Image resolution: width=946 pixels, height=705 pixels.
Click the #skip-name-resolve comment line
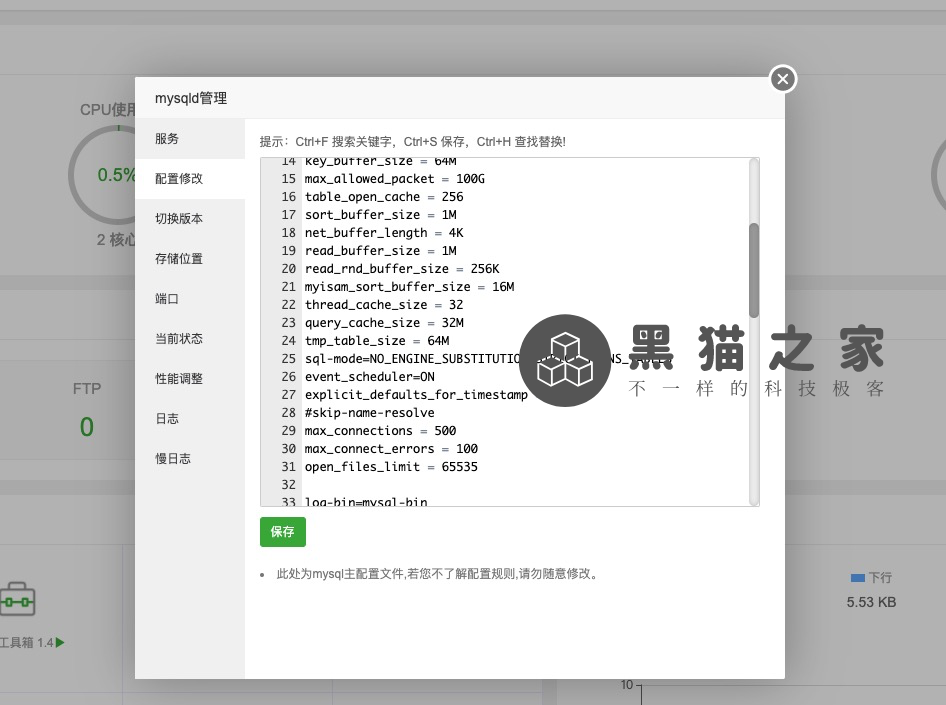tap(369, 413)
